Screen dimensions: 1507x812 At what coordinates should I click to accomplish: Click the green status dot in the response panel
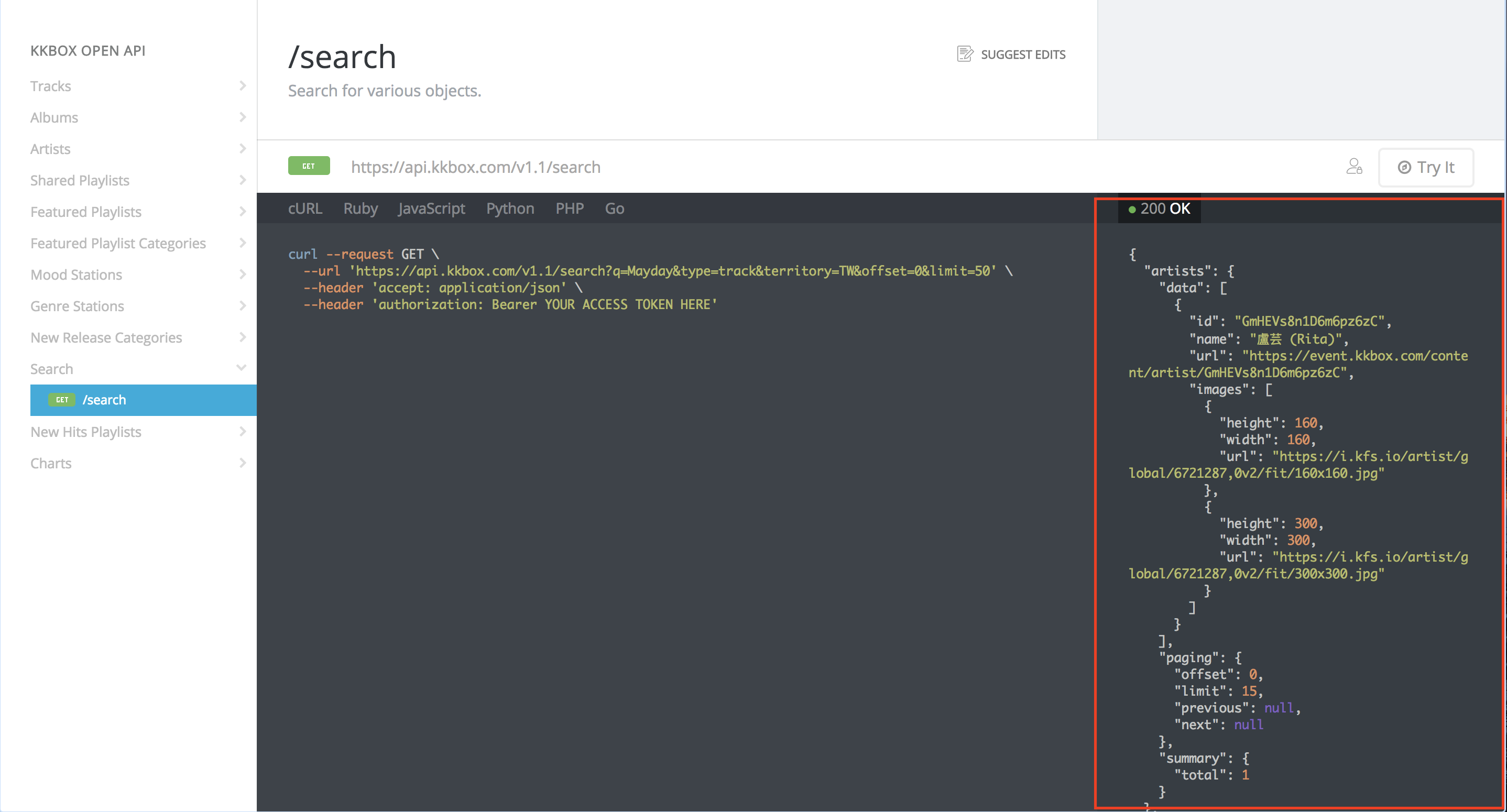[1132, 209]
